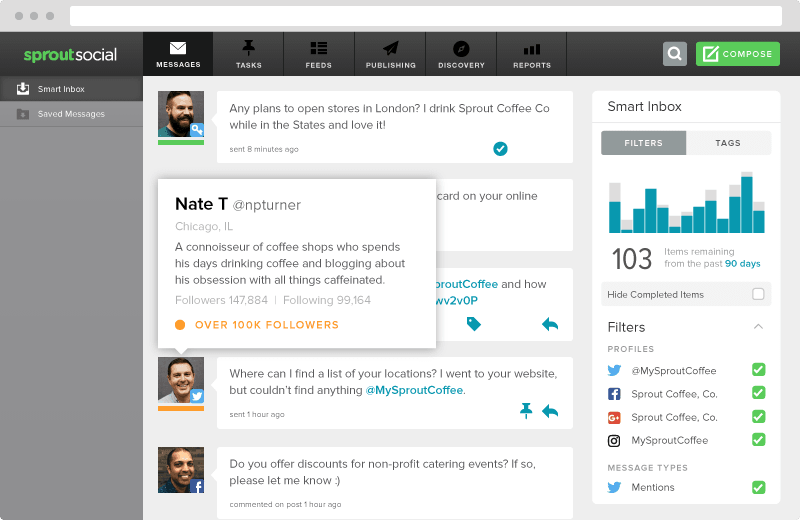The height and width of the screenshot is (520, 800).
Task: Click the Smart Inbox panel heading
Action: [x=644, y=106]
